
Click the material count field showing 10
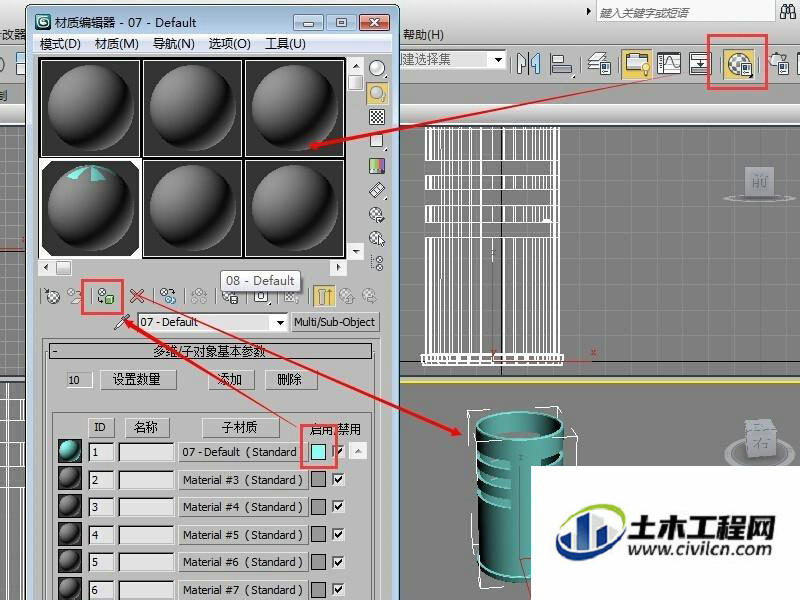(80, 380)
